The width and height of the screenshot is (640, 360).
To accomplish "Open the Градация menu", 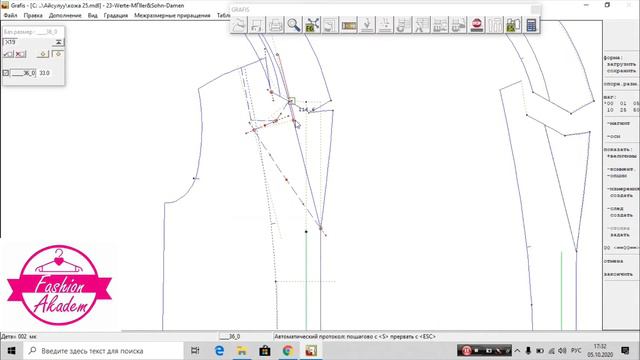I will tap(116, 15).
